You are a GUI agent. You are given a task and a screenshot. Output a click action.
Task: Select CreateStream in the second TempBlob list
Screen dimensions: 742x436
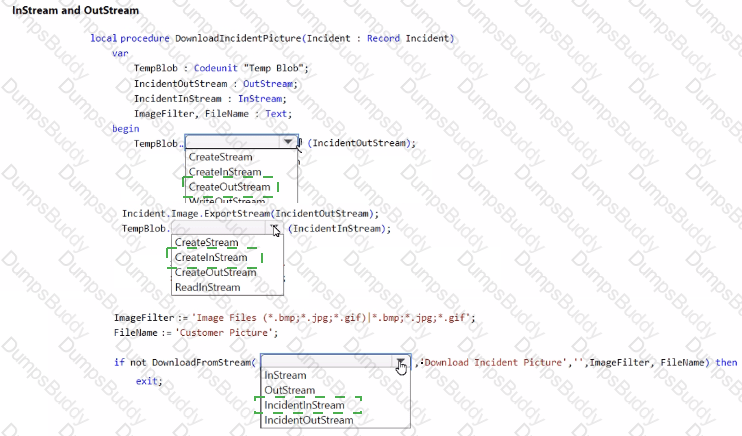coord(206,243)
